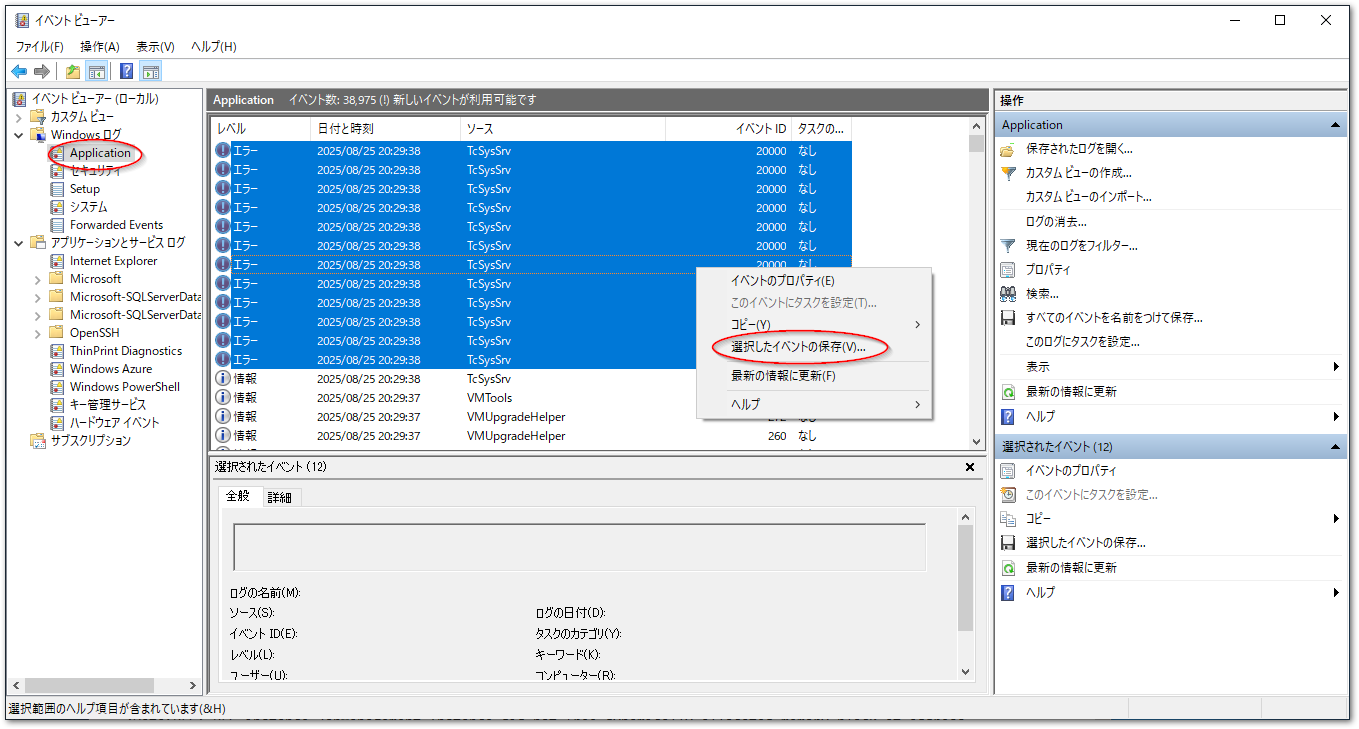Close the 選択されたイベント (12) detail pane
1359x729 pixels.
point(970,467)
